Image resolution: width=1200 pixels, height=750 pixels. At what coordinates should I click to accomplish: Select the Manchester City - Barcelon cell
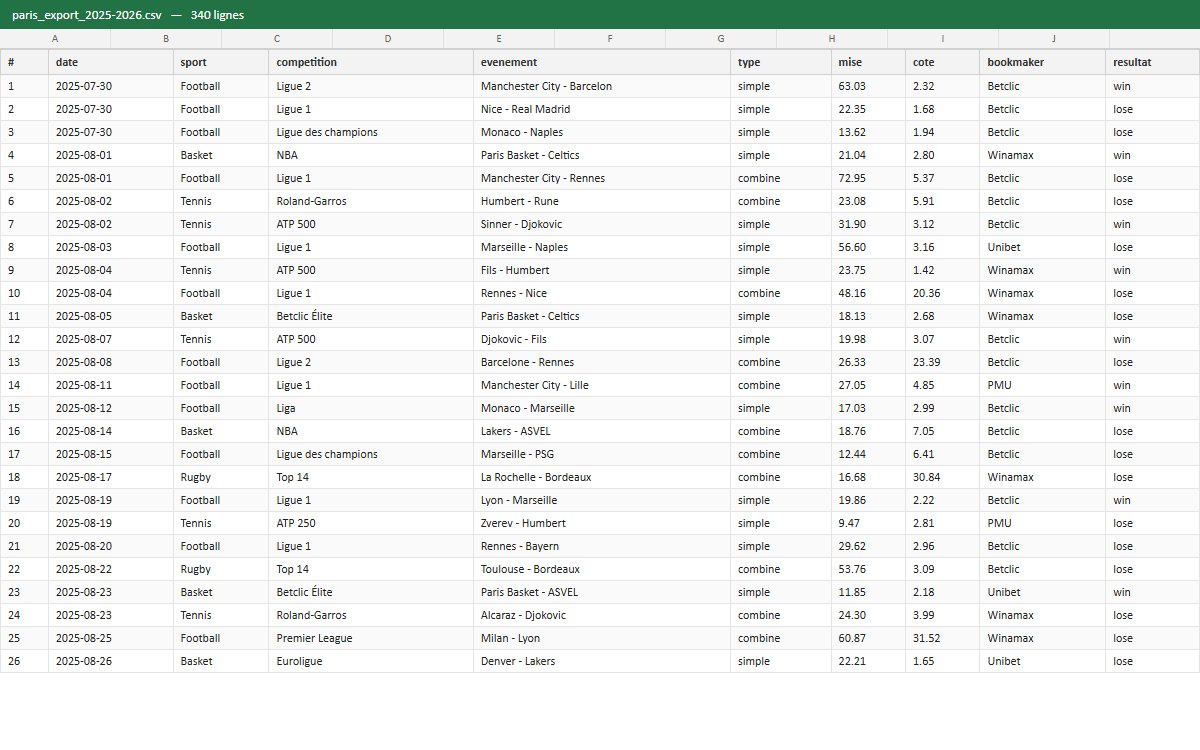click(x=602, y=86)
